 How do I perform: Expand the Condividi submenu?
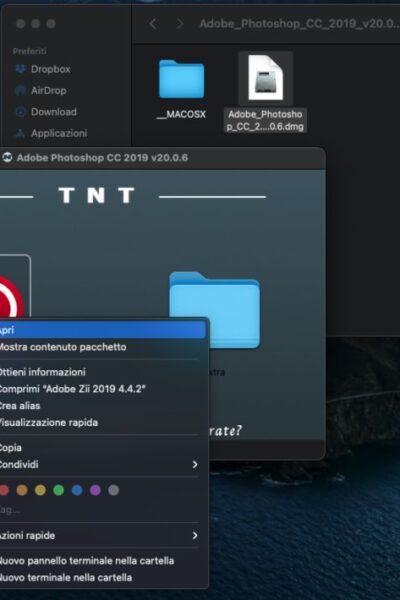click(x=103, y=465)
